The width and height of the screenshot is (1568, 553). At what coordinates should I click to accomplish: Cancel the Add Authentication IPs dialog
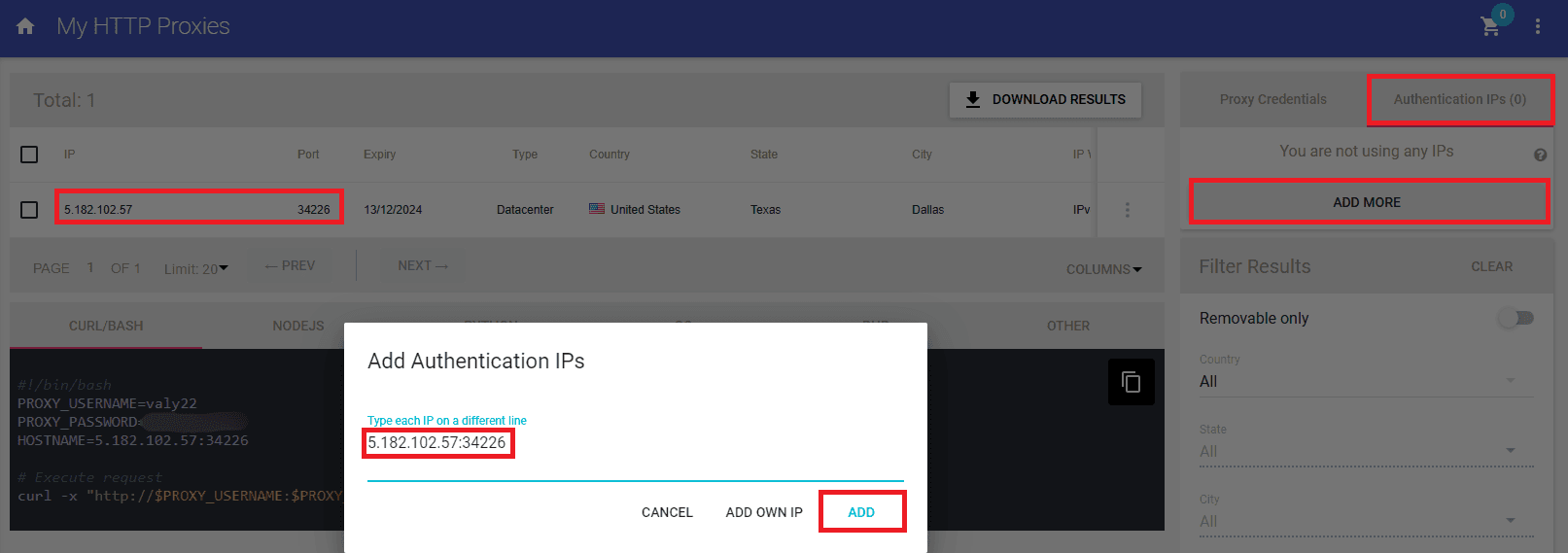click(667, 512)
